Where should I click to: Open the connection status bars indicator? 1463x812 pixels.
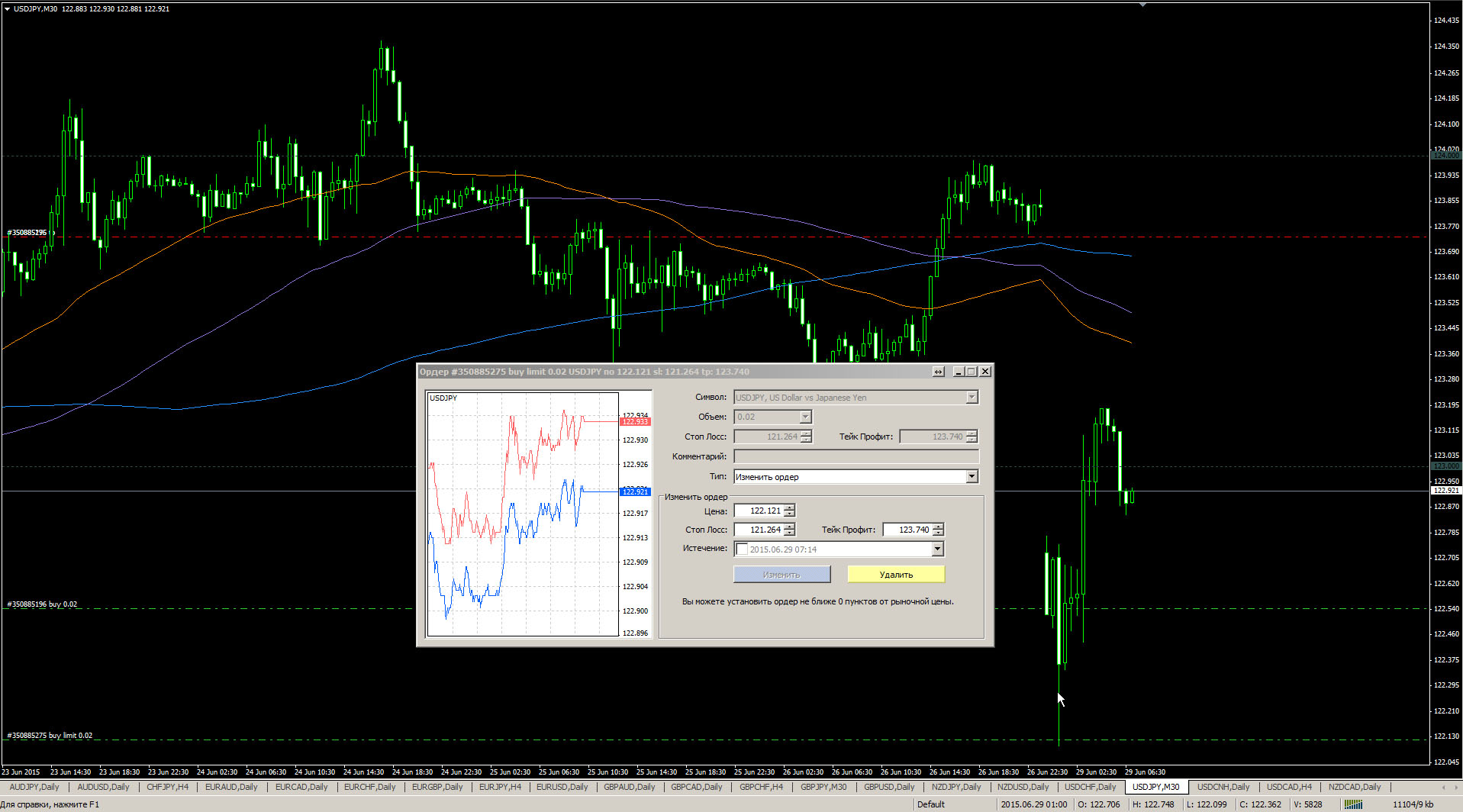pos(1353,804)
